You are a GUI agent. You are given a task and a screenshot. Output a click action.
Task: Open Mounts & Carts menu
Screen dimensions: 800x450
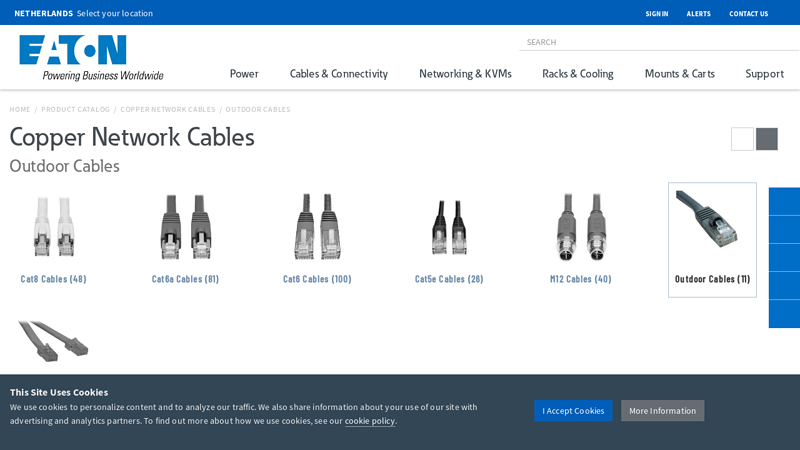[680, 74]
